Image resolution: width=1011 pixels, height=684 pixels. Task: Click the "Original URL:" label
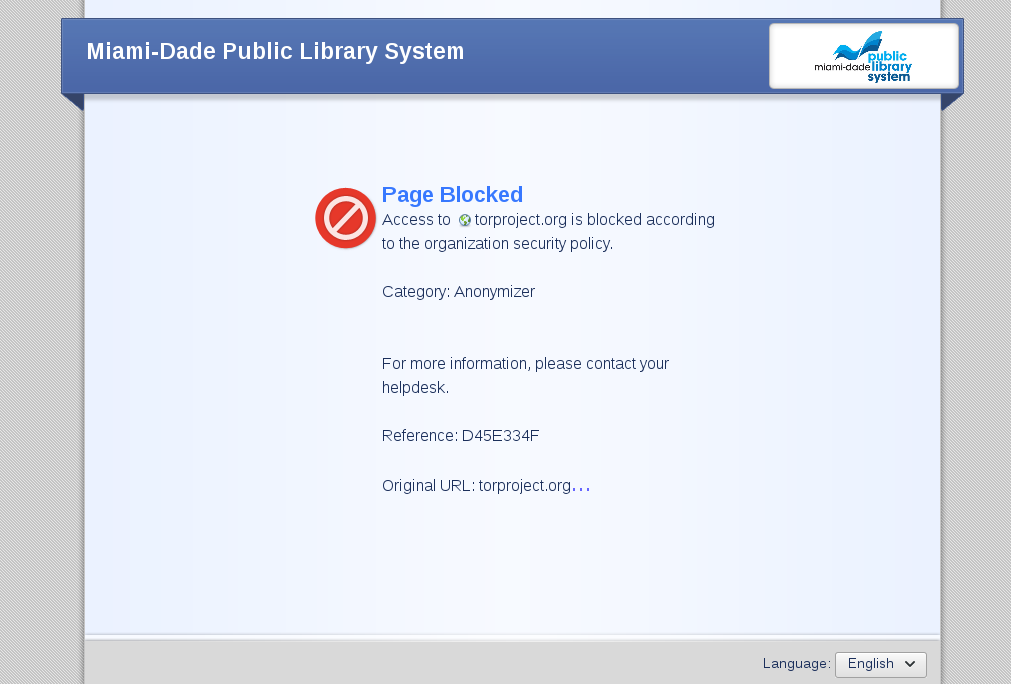click(x=428, y=486)
